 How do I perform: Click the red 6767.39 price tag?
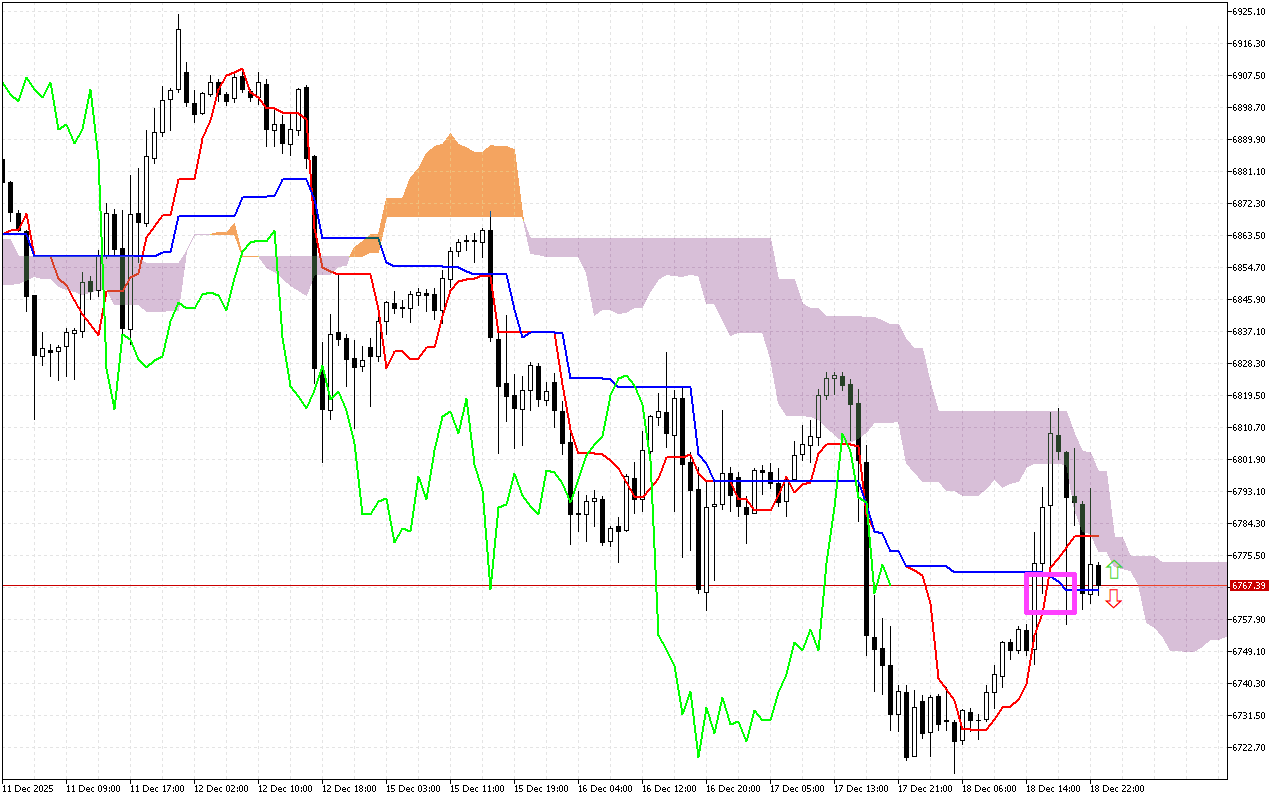click(1249, 585)
